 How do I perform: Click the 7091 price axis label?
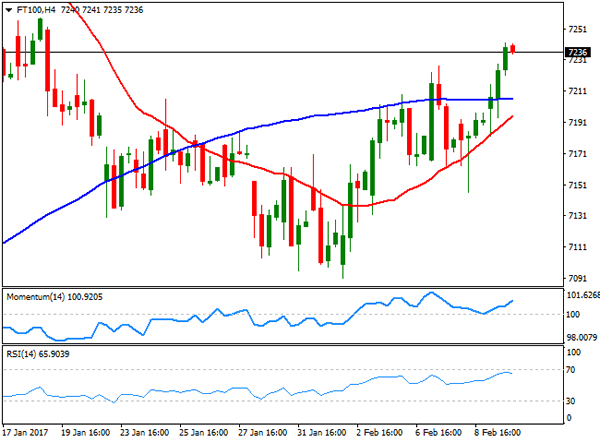click(577, 279)
